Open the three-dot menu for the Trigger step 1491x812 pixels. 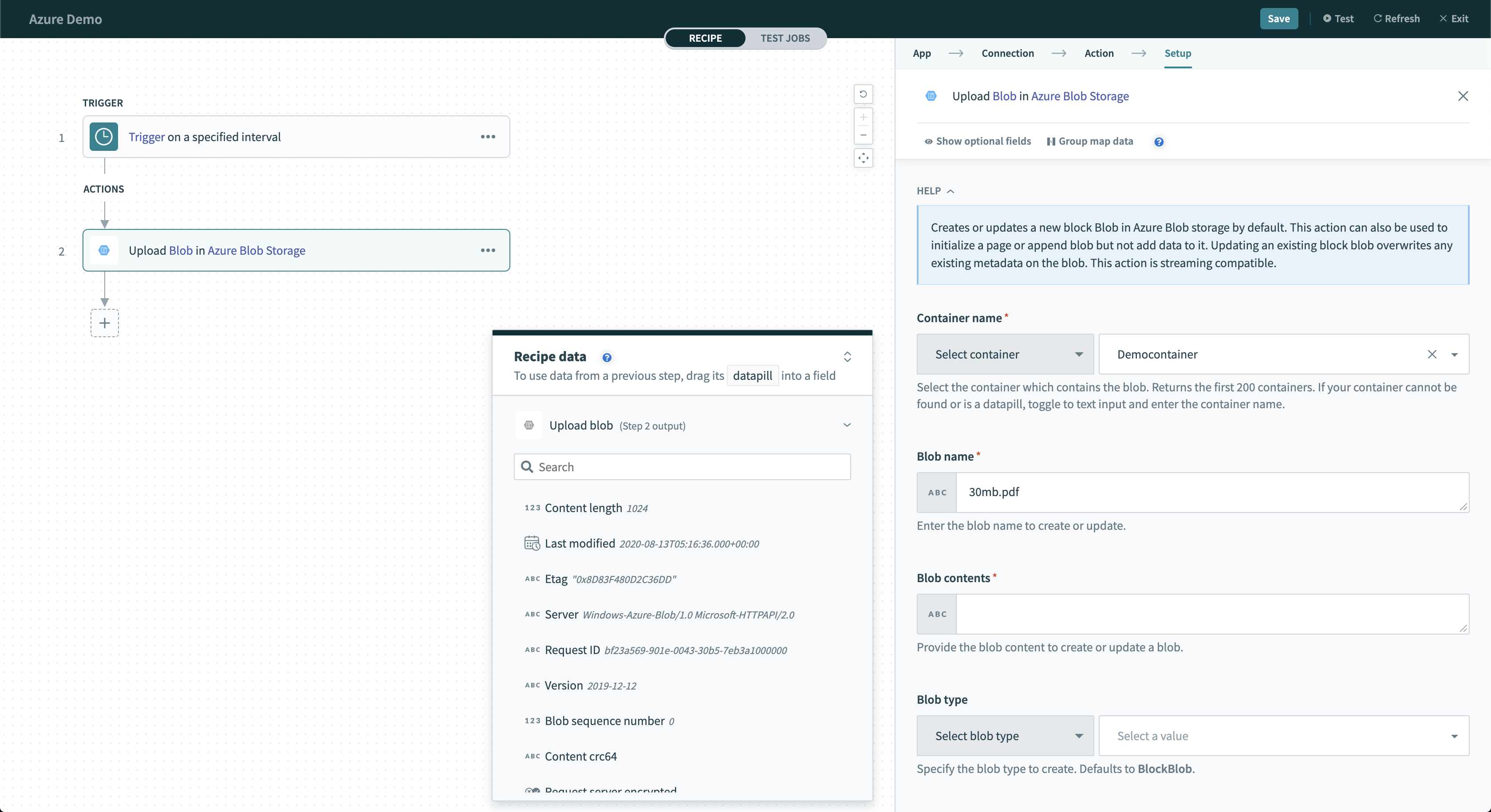point(488,137)
